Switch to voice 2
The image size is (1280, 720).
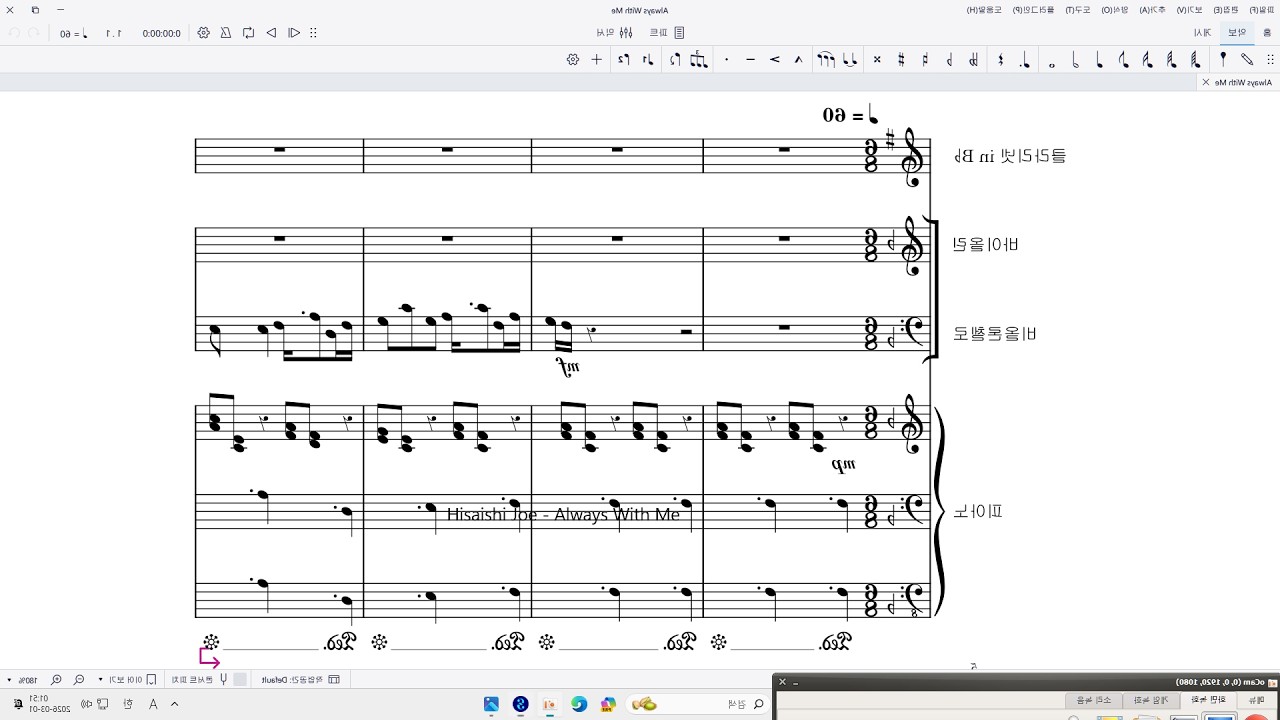click(x=623, y=59)
